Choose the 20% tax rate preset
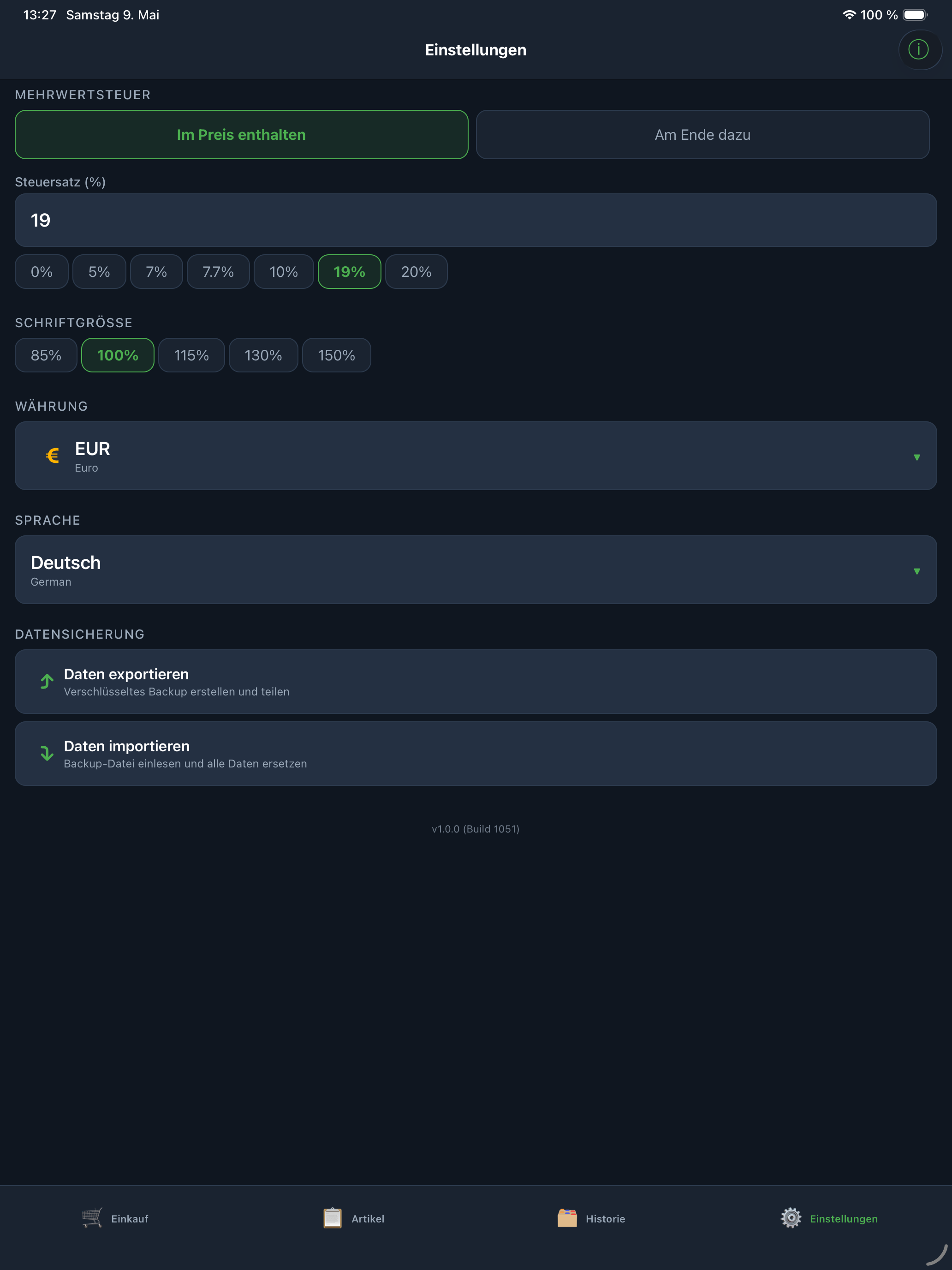 coord(416,271)
